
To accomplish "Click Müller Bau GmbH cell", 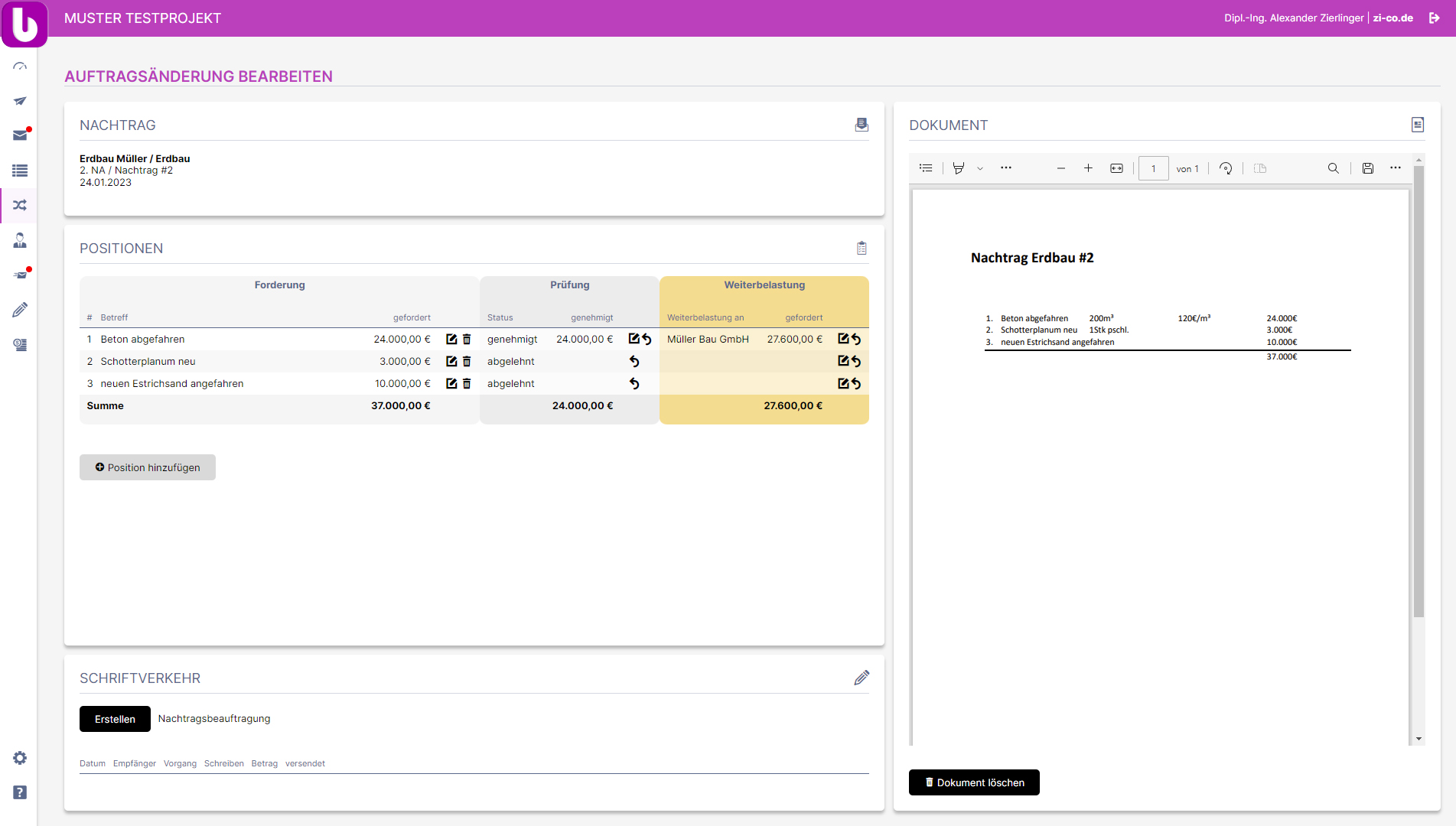I will click(x=708, y=339).
